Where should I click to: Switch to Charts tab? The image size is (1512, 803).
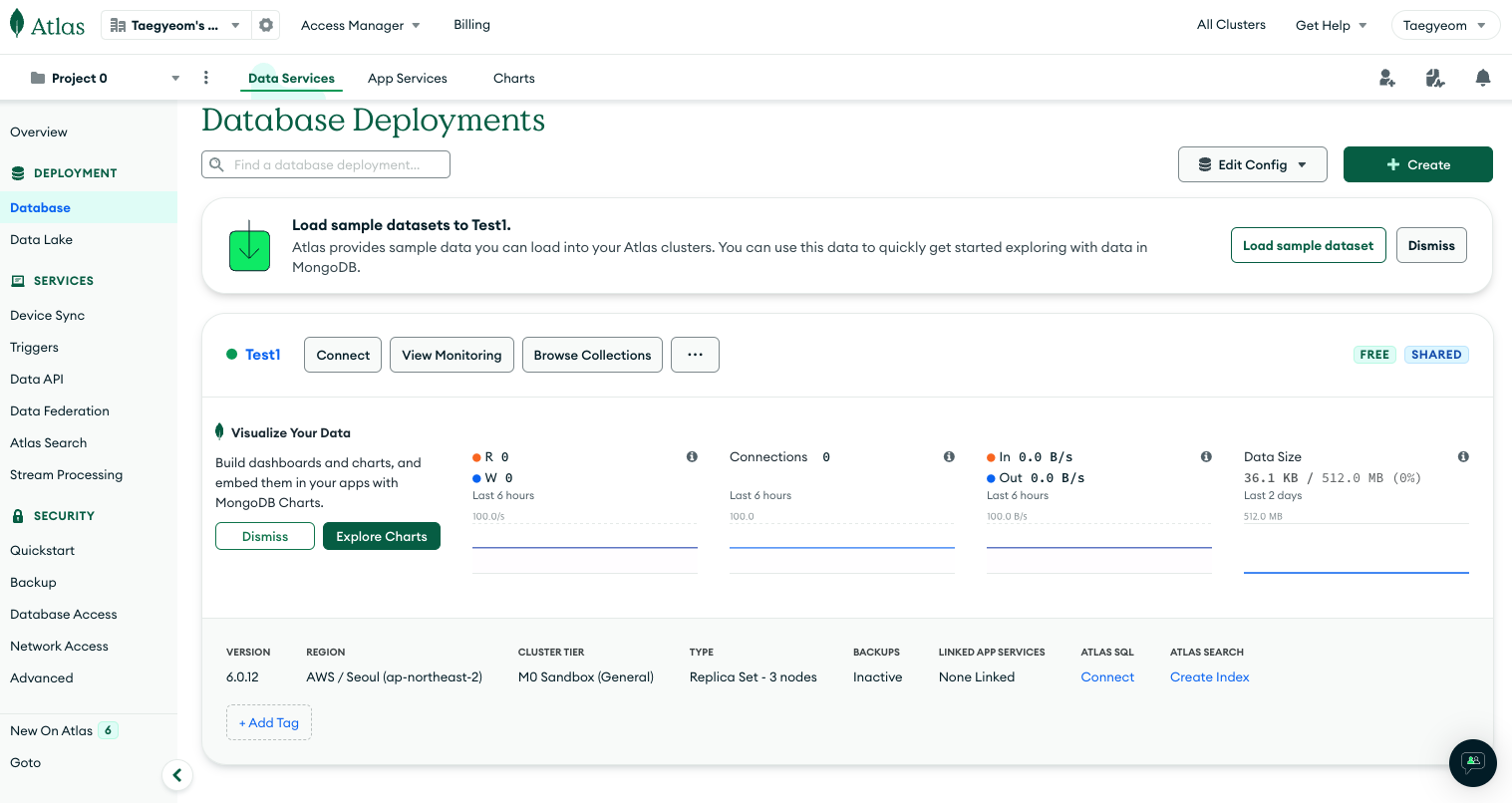pyautogui.click(x=514, y=78)
